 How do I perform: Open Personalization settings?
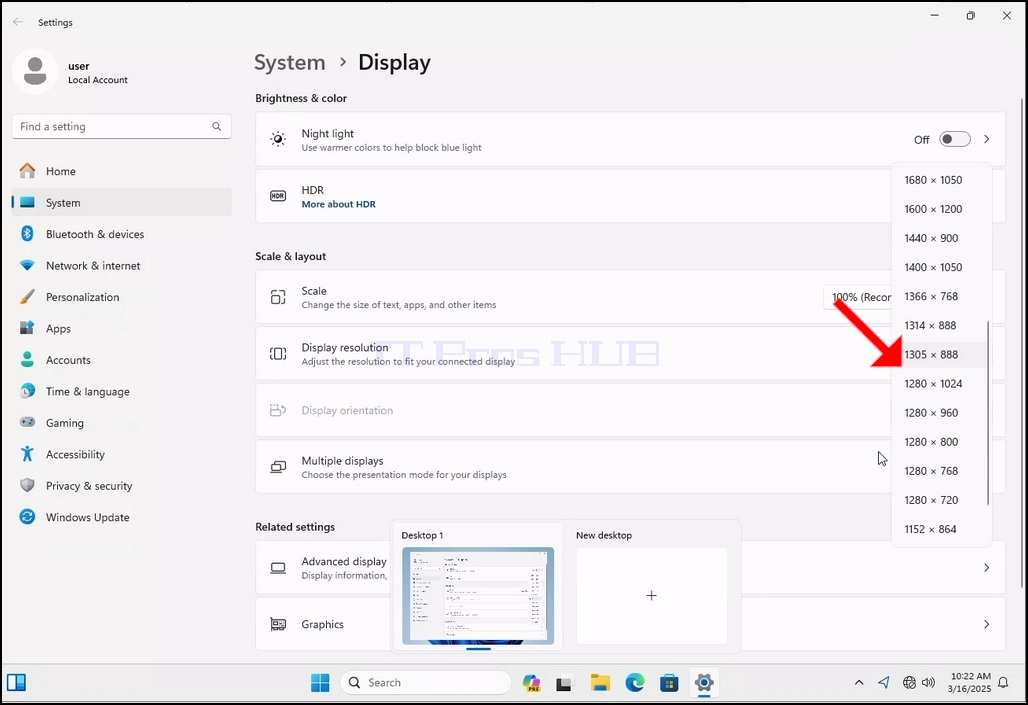click(121, 297)
